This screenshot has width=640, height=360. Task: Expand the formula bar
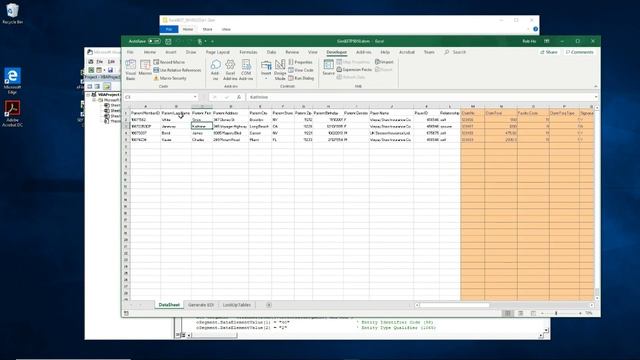[596, 97]
